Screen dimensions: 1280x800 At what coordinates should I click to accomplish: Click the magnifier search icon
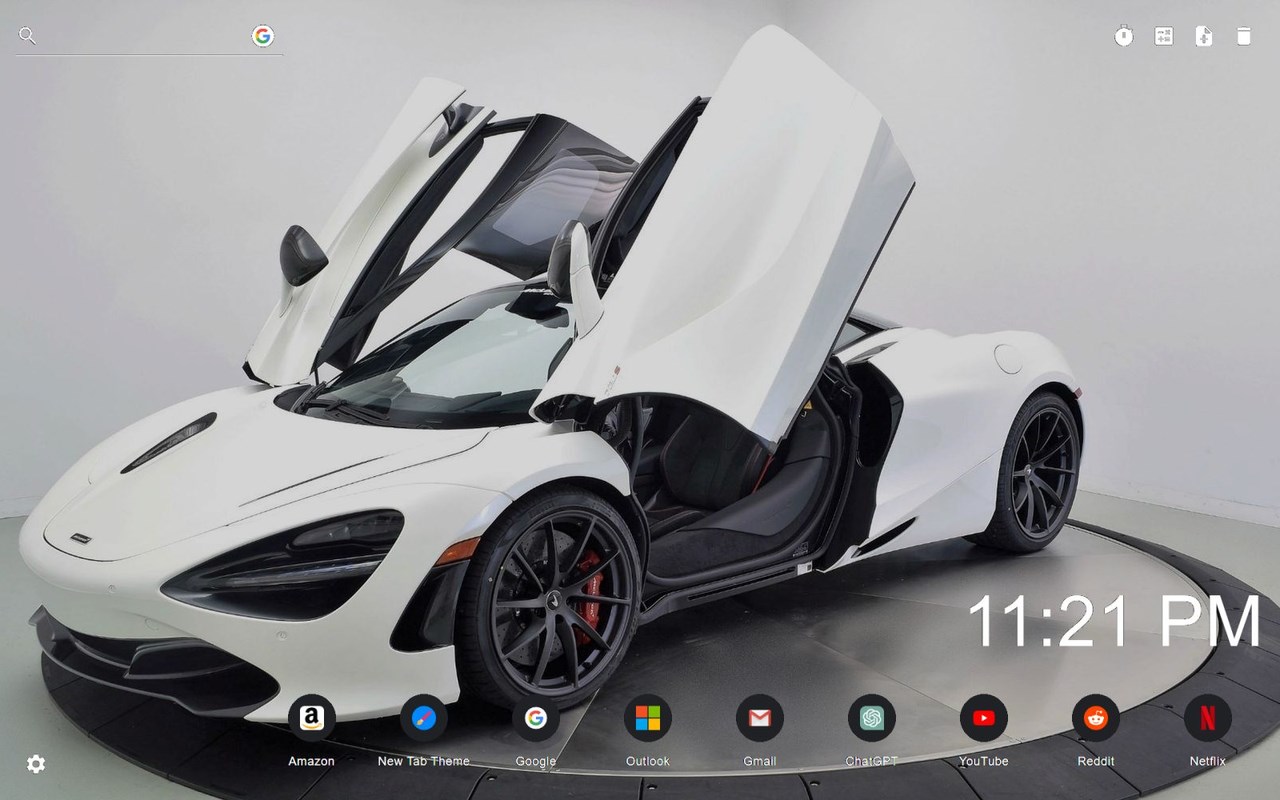click(x=27, y=36)
